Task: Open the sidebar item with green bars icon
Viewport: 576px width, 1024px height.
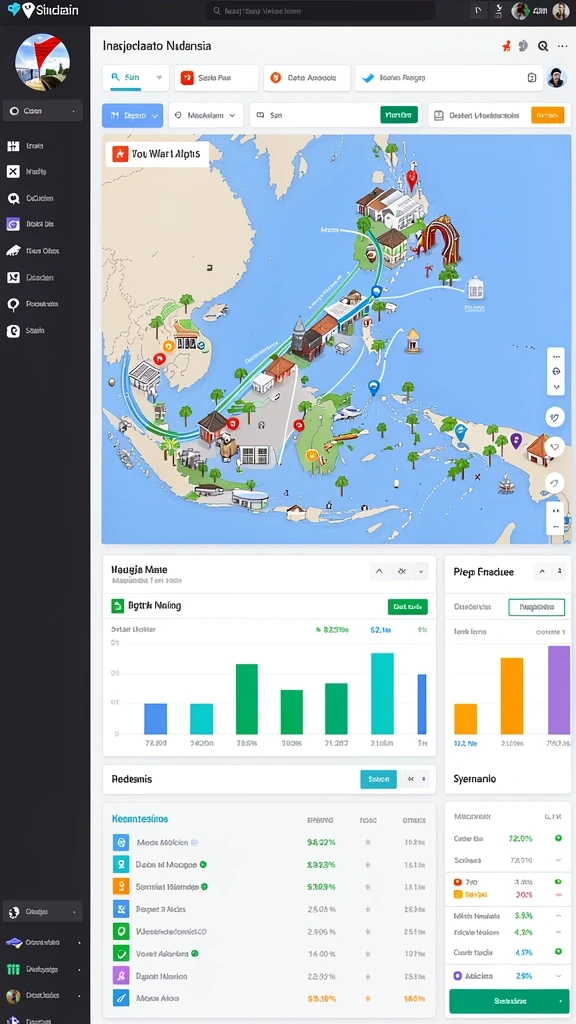Action: pyautogui.click(x=42, y=970)
